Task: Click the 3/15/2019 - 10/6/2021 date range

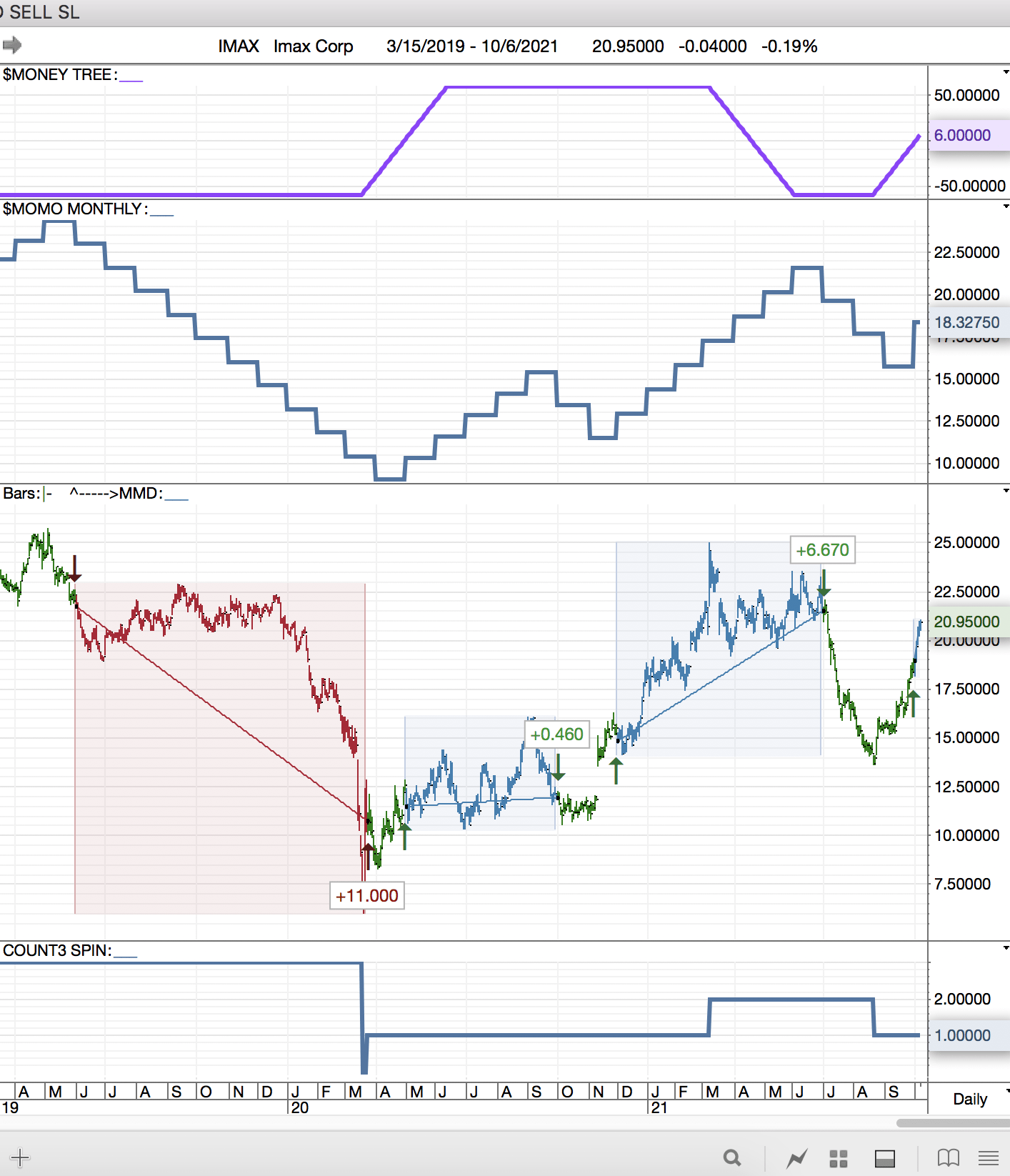Action: [x=472, y=46]
